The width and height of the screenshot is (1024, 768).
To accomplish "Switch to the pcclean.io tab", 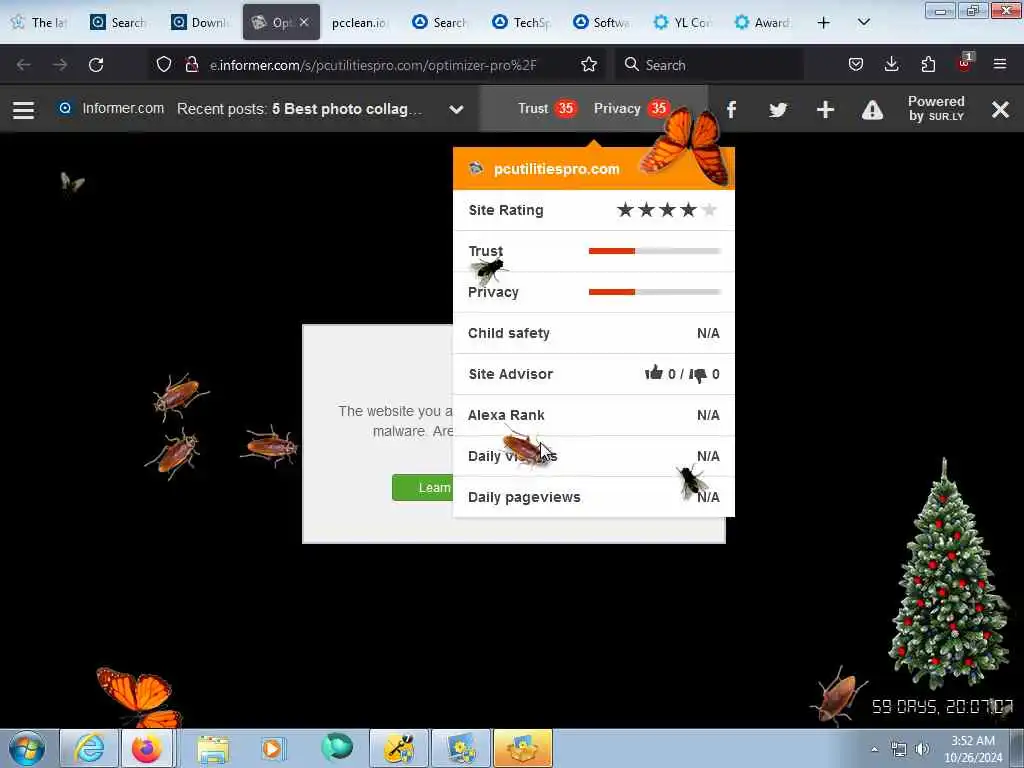I will click(360, 23).
